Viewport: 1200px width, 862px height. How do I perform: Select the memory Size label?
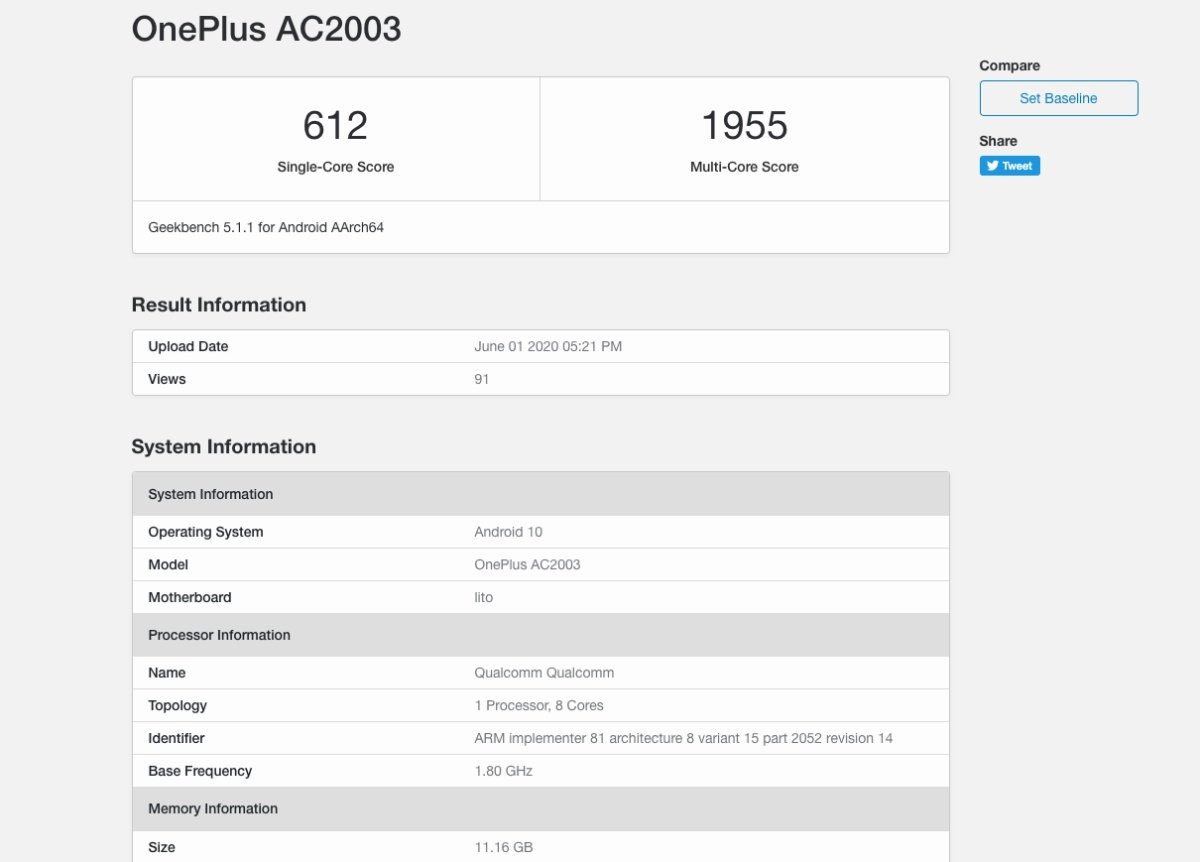coord(162,847)
